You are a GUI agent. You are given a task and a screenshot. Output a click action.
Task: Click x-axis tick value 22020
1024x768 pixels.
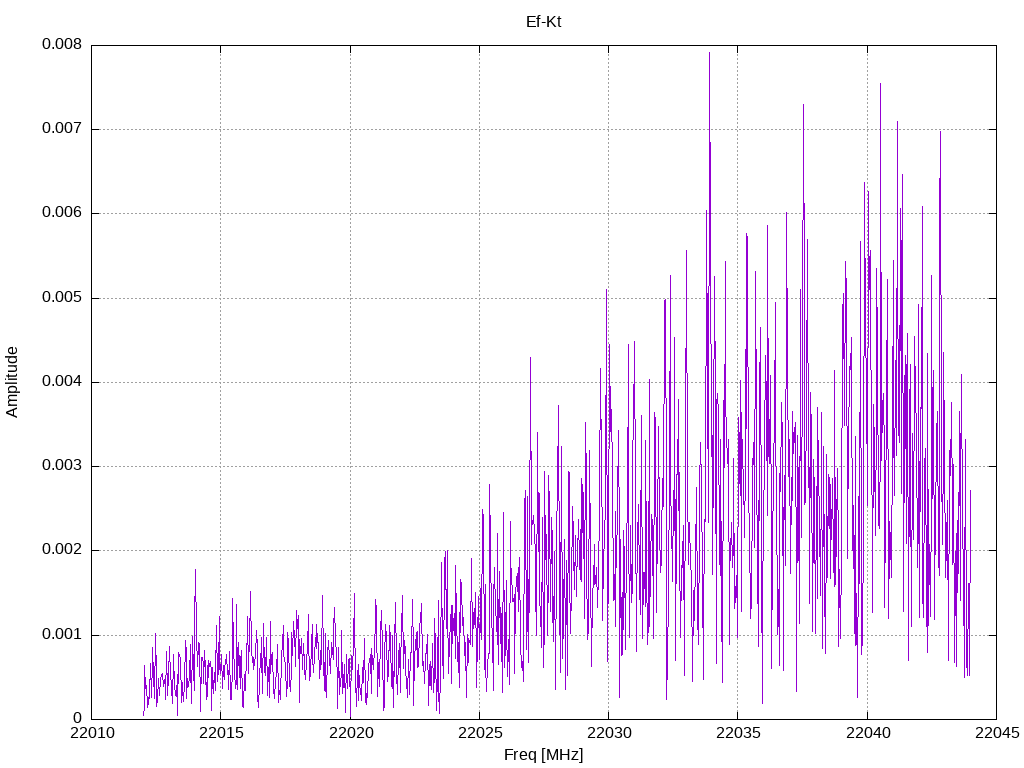click(x=351, y=733)
